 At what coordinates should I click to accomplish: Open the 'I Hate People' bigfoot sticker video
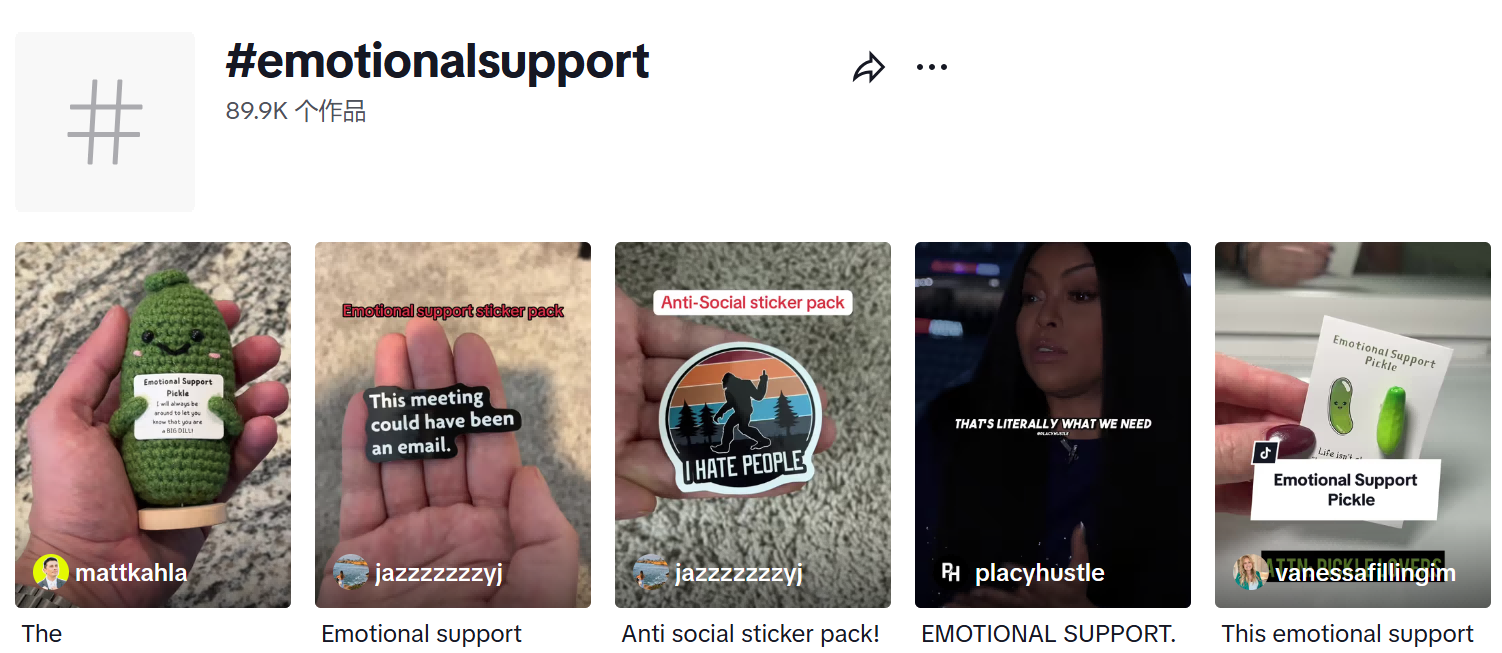pyautogui.click(x=753, y=425)
